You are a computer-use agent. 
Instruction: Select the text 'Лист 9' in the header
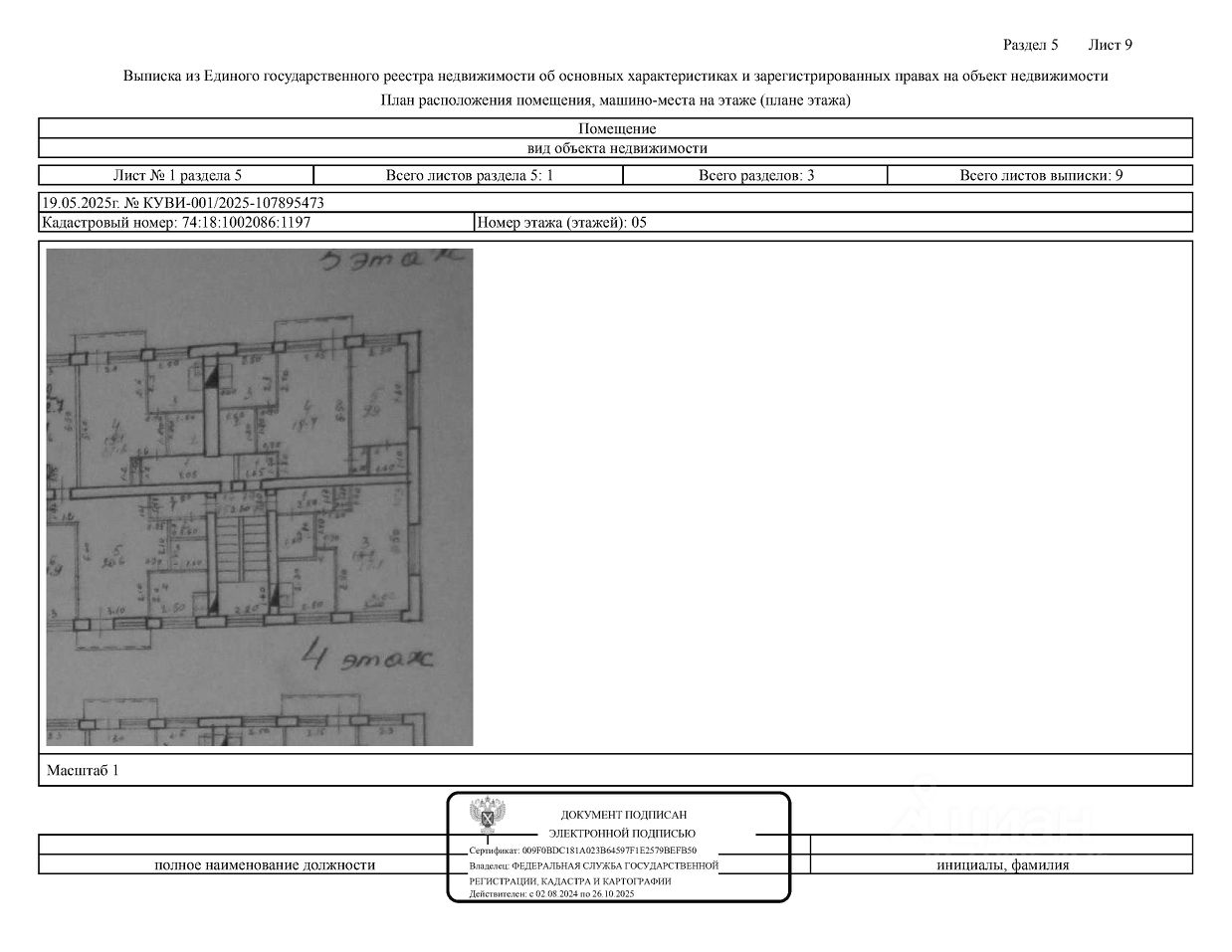1111,45
